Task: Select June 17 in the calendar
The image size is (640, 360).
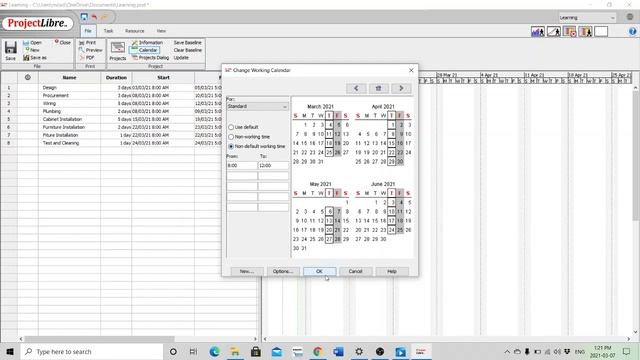Action: point(391,221)
